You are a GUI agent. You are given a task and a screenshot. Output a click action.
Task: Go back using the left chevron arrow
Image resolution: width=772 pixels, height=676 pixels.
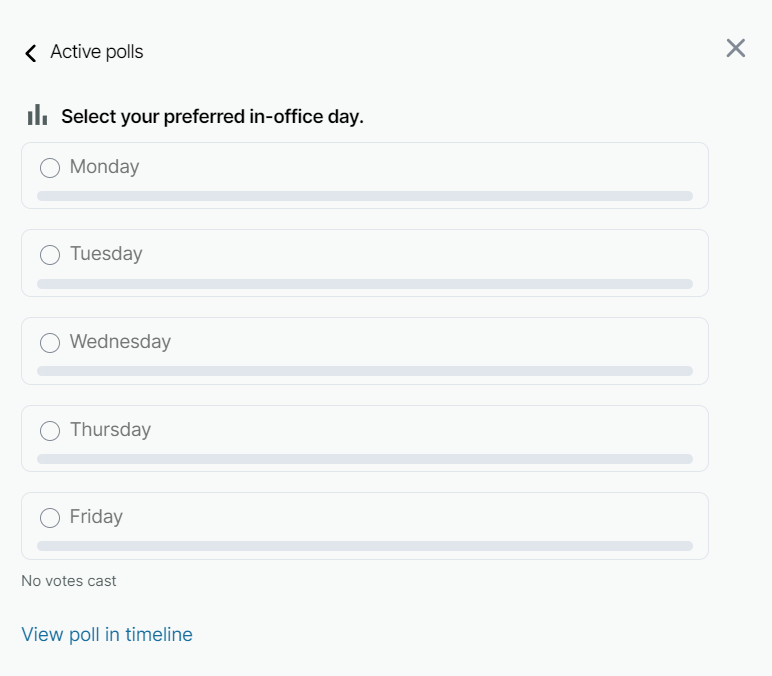coord(31,53)
